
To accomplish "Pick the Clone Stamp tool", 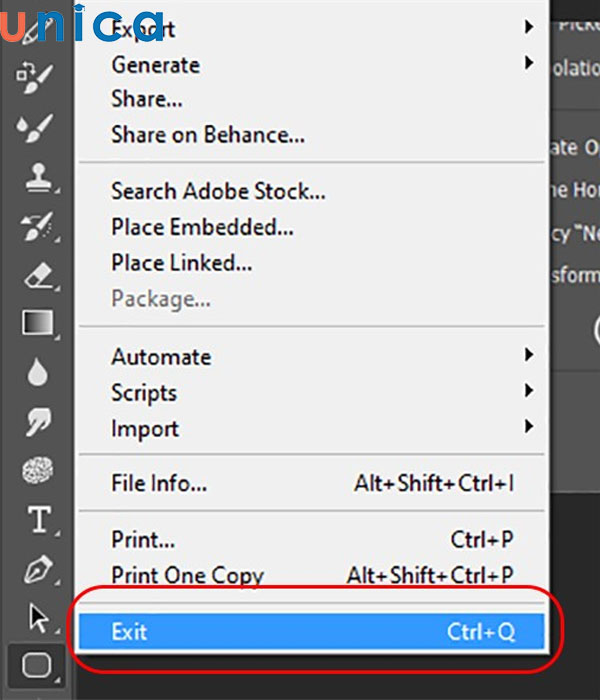I will (36, 178).
